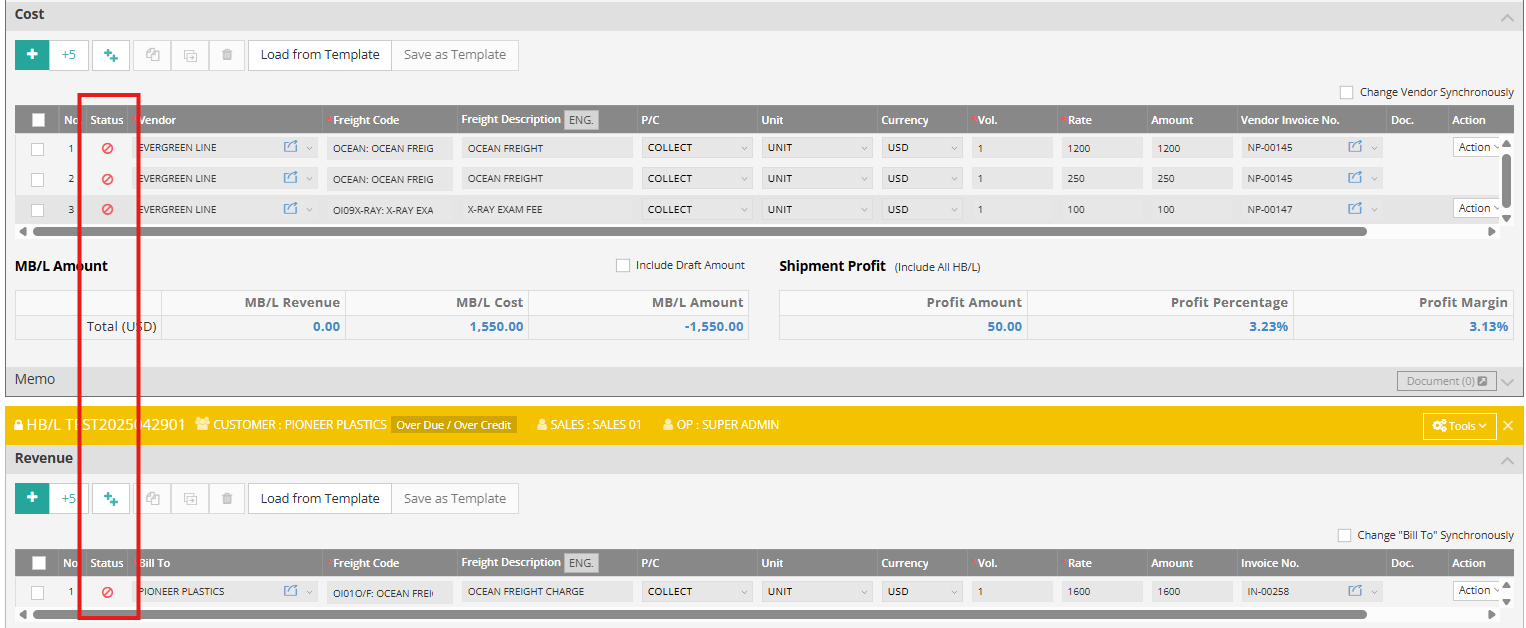The image size is (1526, 628).
Task: Click Document (0) button in Memo bar
Action: pos(1446,381)
